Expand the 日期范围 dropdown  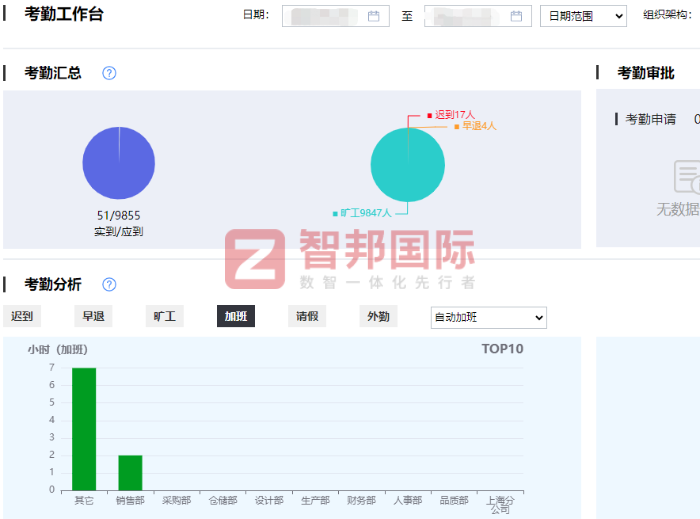tap(582, 16)
